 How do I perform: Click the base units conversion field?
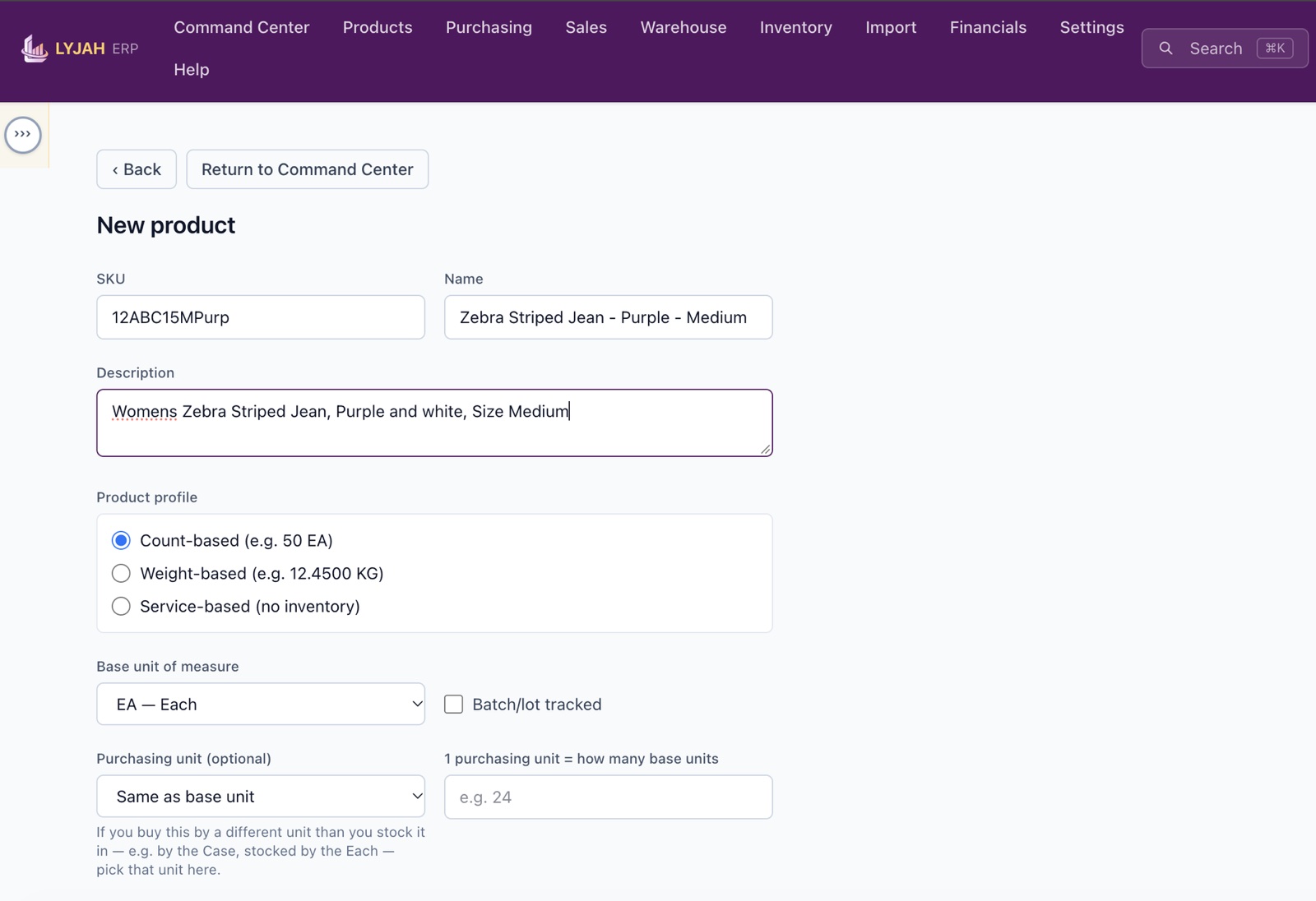[609, 797]
